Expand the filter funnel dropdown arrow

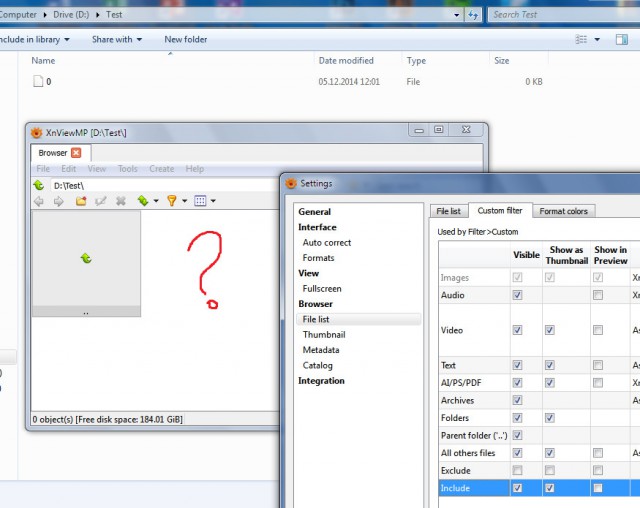pyautogui.click(x=184, y=201)
